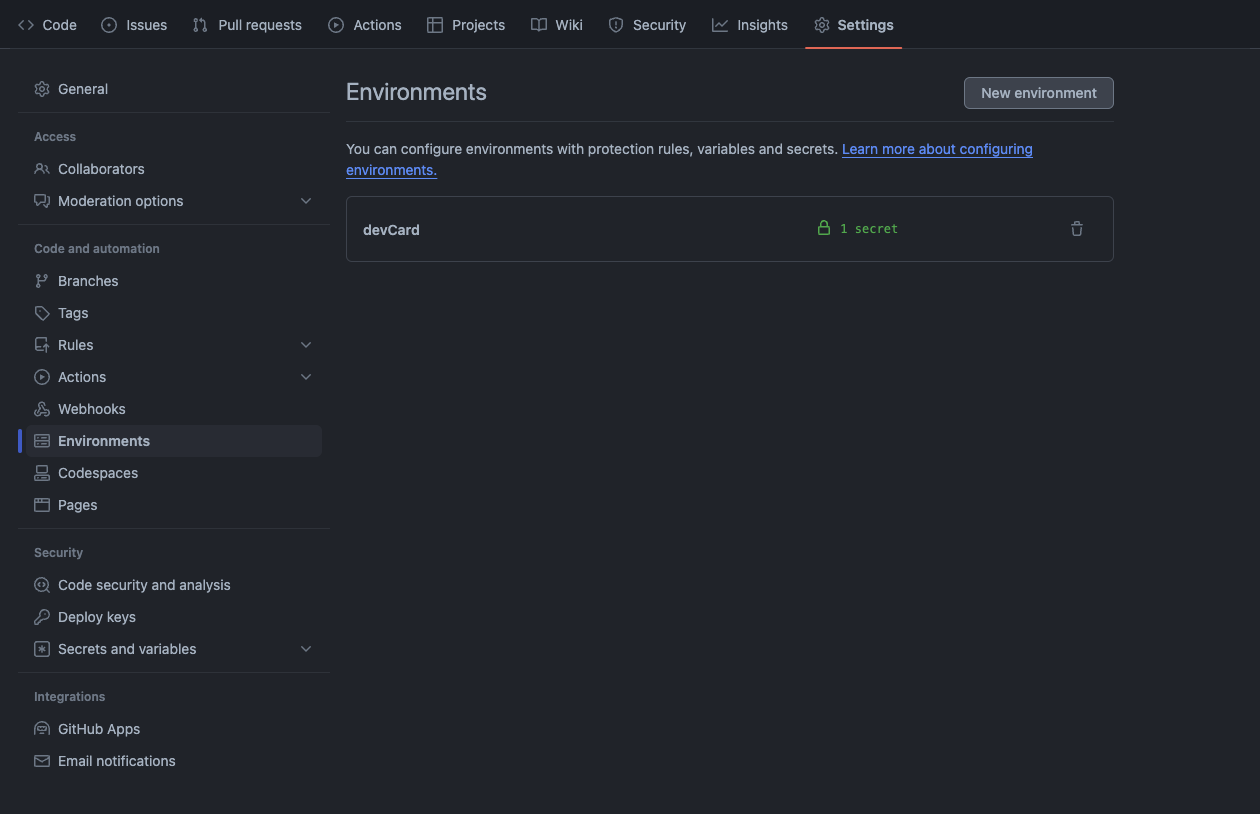Click the Tags label icon
Image resolution: width=1260 pixels, height=814 pixels.
(x=42, y=313)
